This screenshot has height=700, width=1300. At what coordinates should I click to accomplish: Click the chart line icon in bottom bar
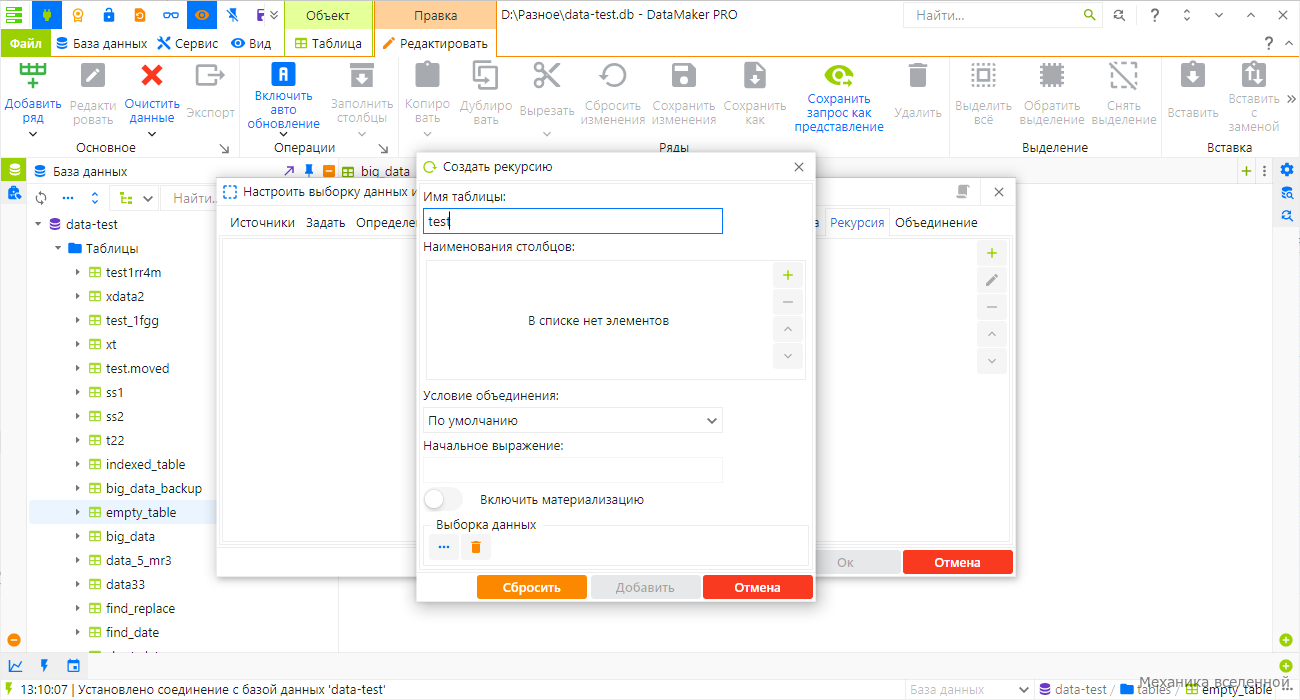click(x=15, y=666)
